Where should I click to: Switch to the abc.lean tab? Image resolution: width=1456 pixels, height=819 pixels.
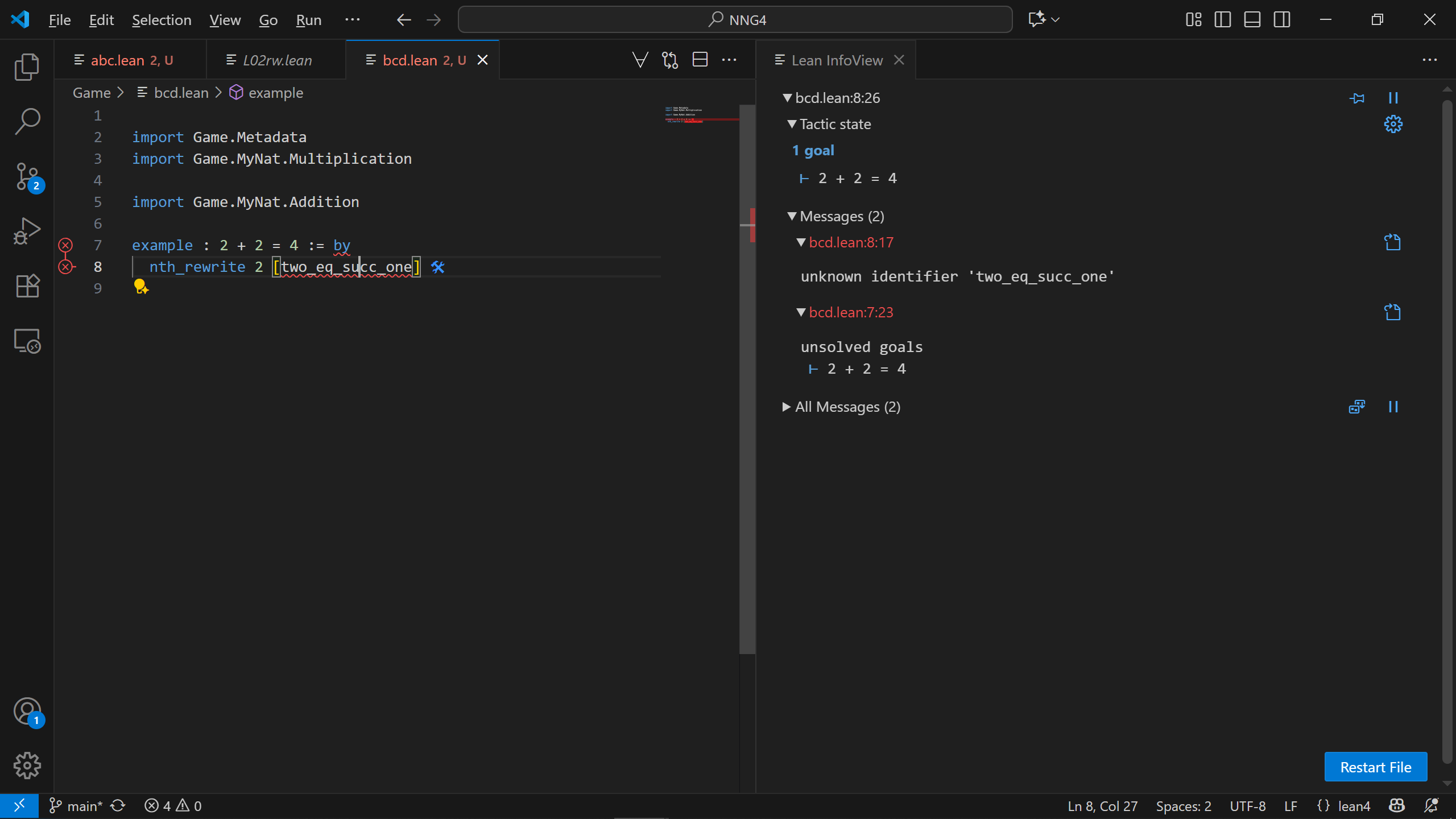tap(118, 60)
